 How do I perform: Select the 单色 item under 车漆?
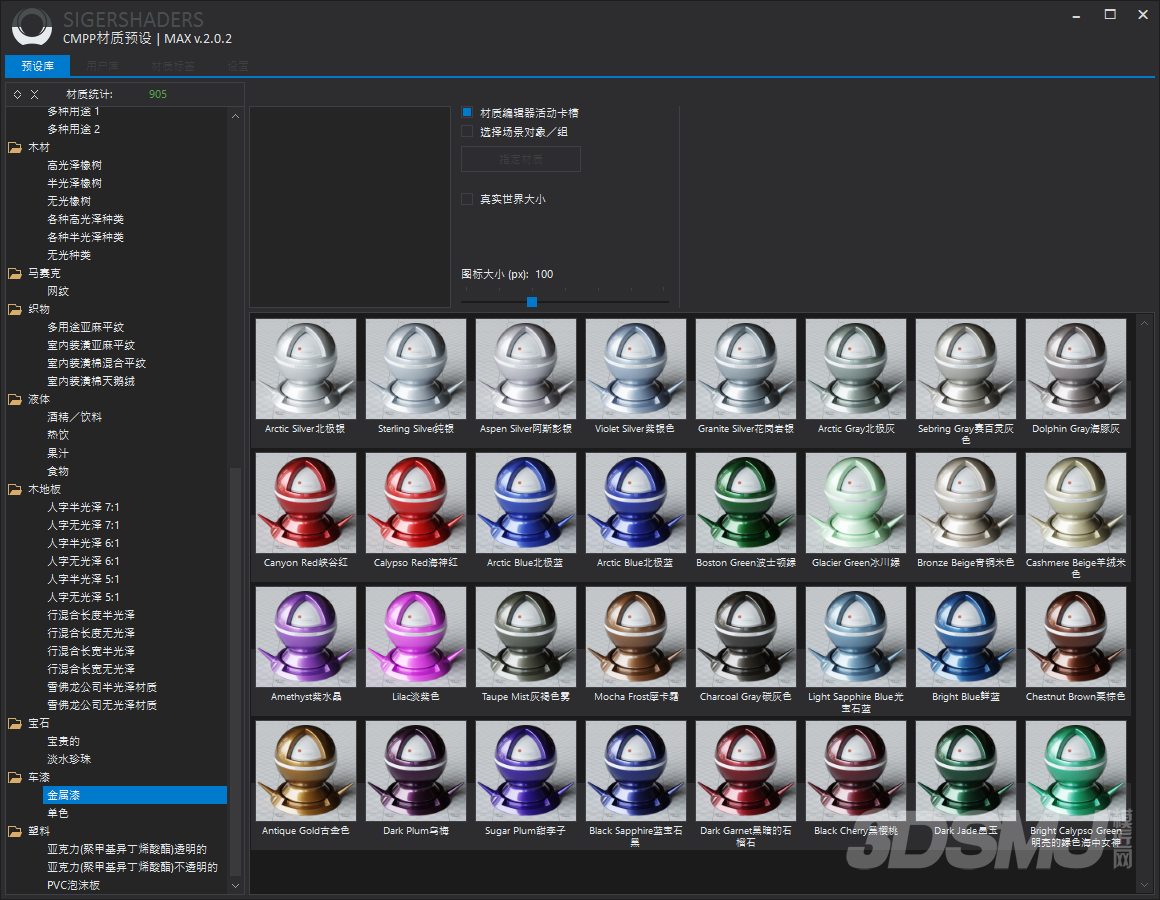coord(58,813)
